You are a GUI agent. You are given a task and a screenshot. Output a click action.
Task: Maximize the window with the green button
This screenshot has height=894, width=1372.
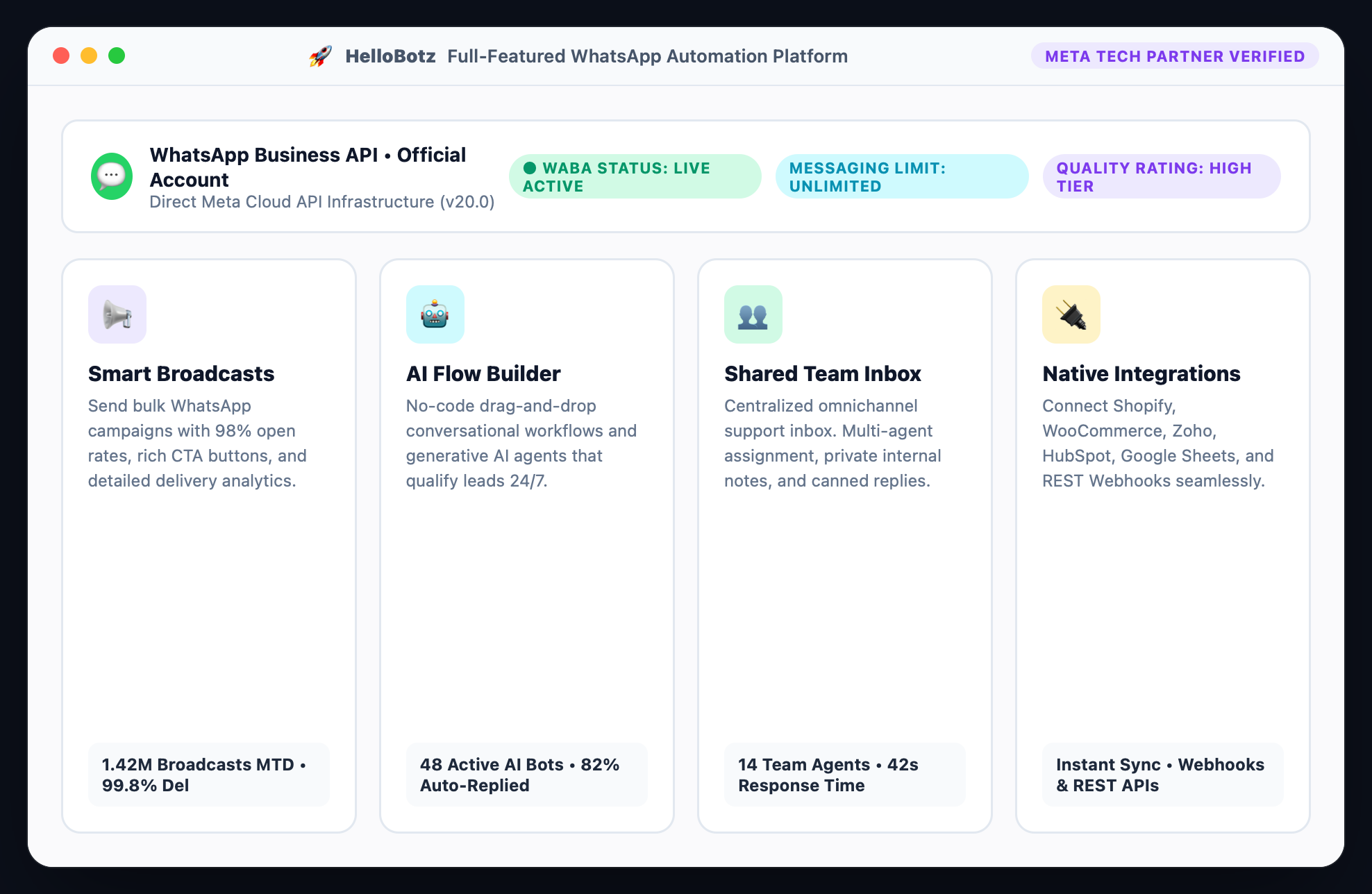point(117,56)
